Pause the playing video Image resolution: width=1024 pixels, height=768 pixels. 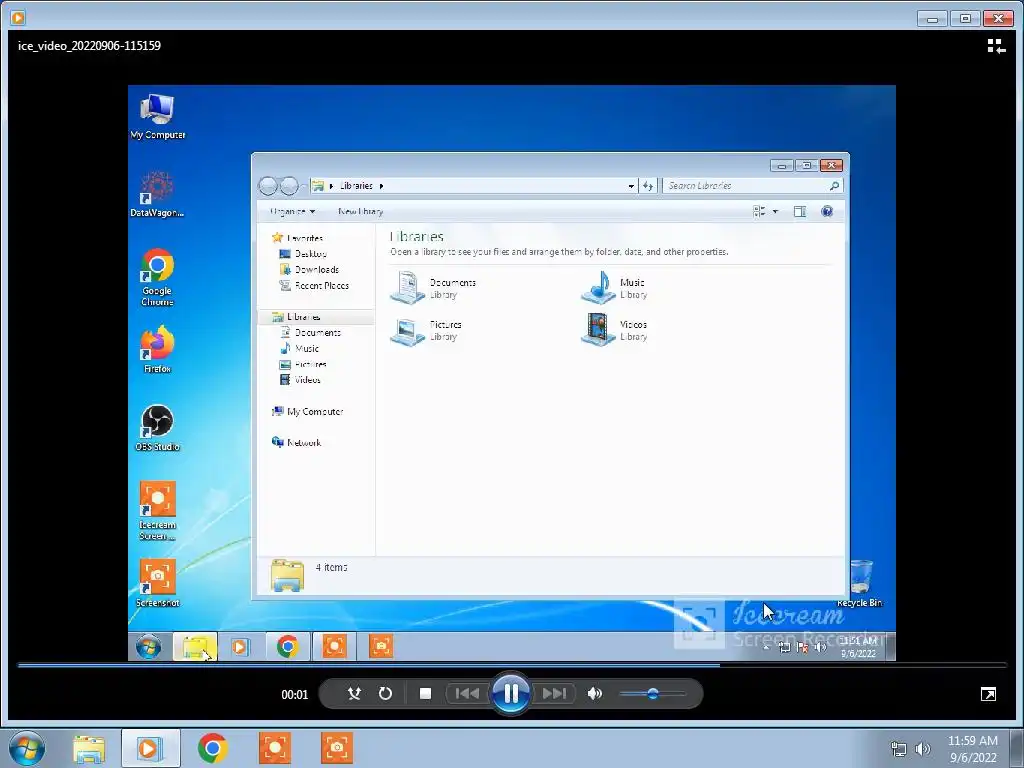click(x=511, y=694)
